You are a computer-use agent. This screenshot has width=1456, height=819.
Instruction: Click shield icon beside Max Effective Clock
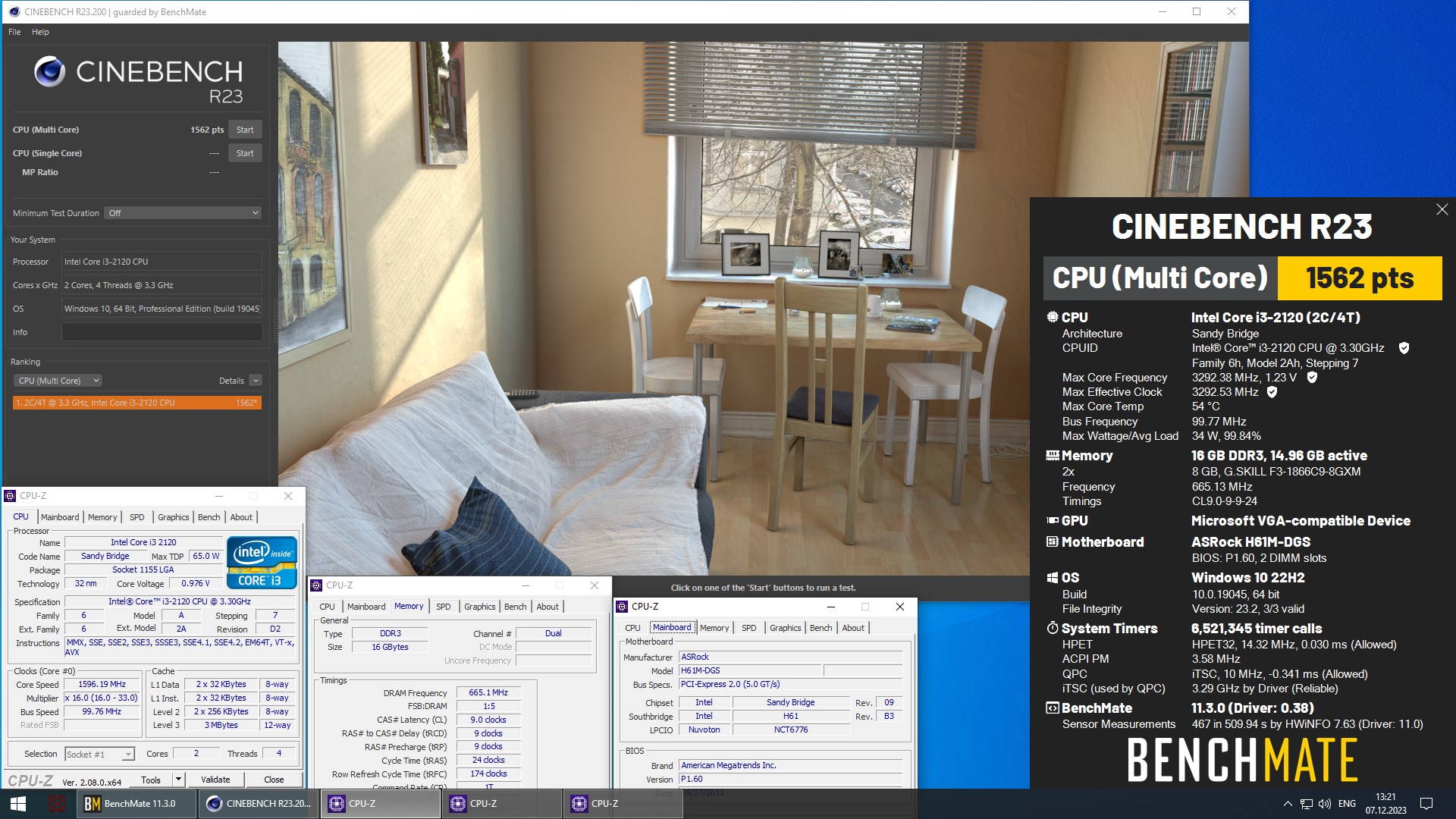1272,392
